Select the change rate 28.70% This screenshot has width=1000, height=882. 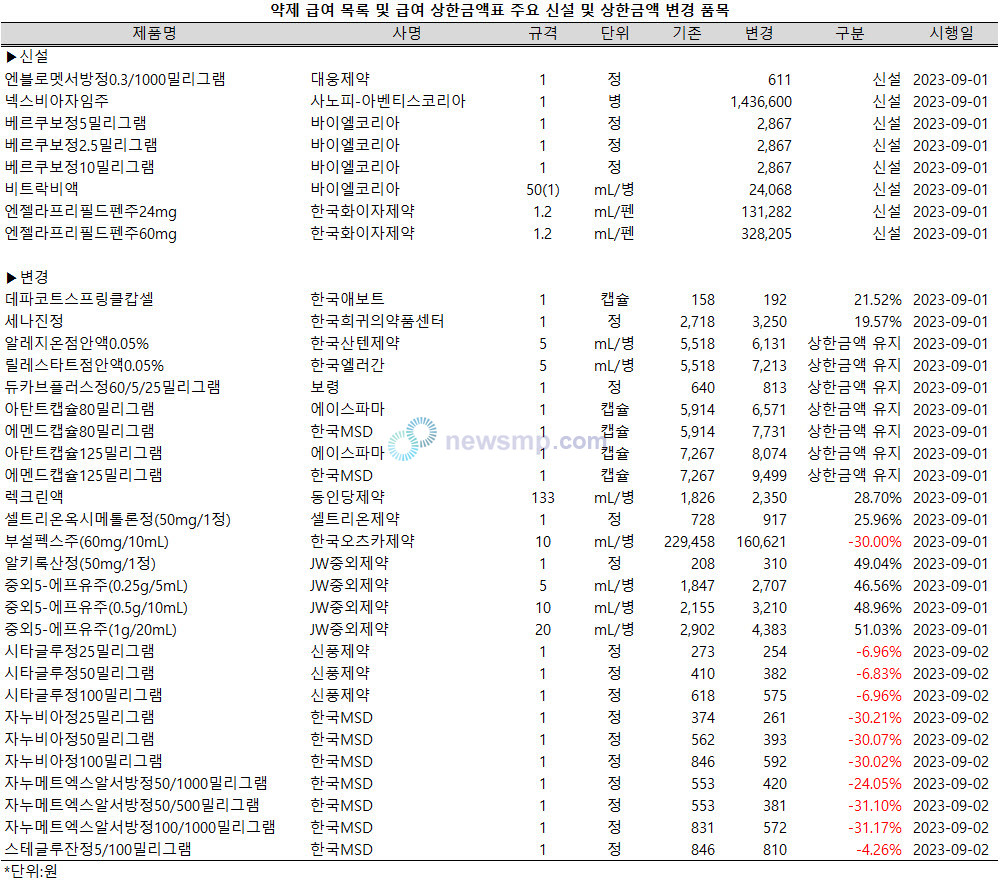(x=878, y=498)
